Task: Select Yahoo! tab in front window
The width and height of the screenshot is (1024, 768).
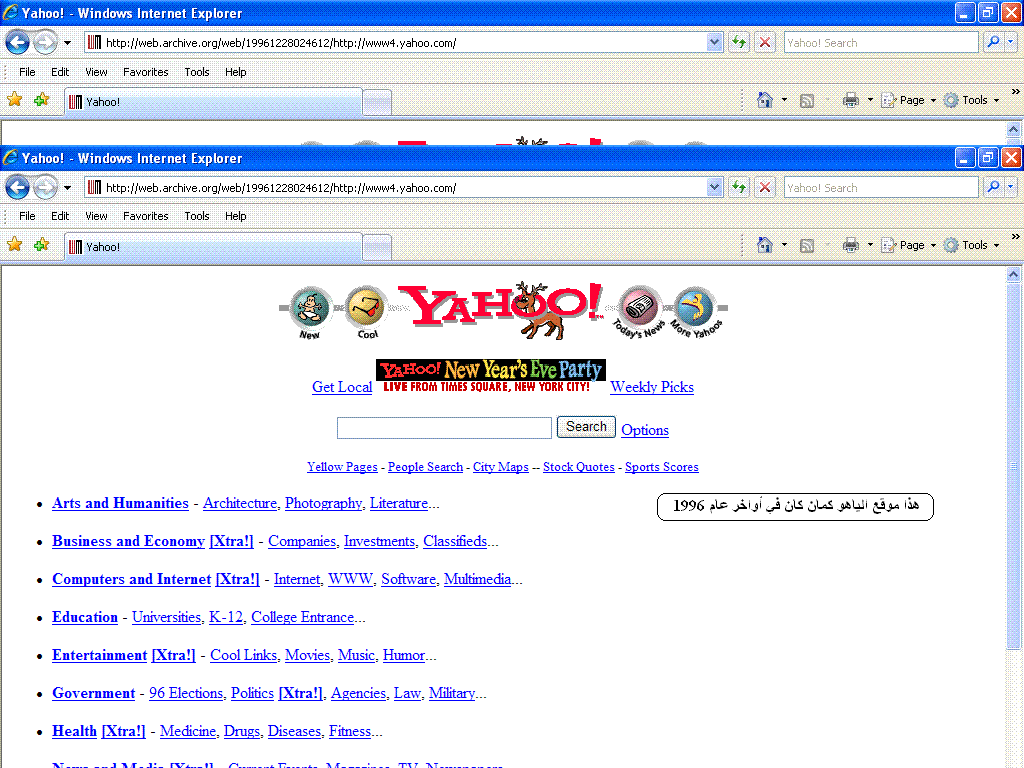Action: coord(214,247)
